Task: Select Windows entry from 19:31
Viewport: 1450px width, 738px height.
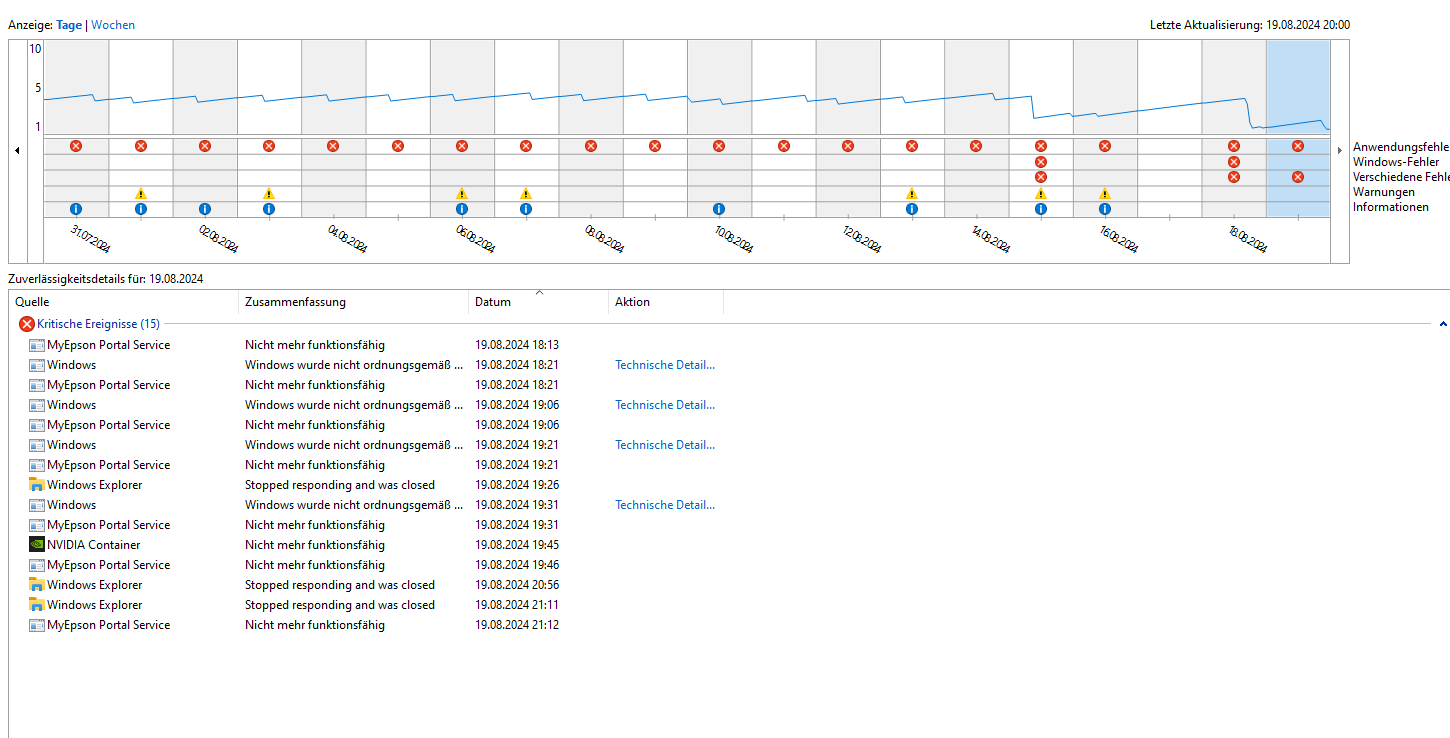Action: [x=72, y=505]
